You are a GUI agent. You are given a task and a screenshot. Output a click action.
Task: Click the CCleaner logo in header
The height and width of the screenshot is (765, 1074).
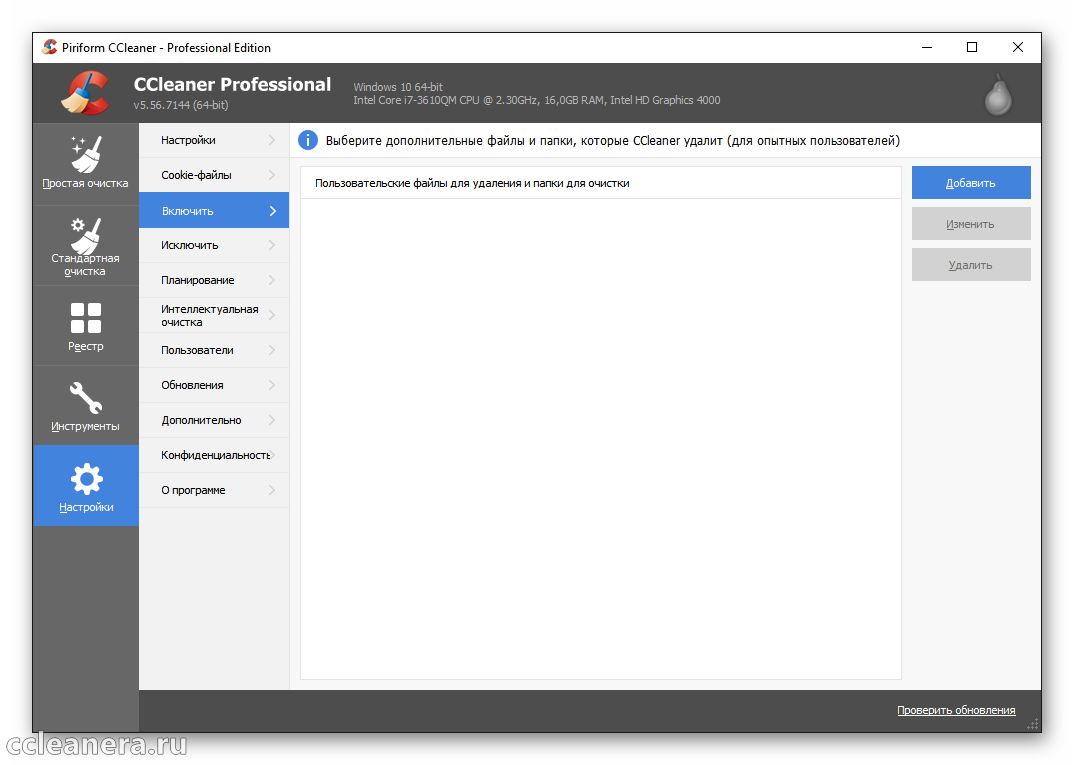[85, 93]
